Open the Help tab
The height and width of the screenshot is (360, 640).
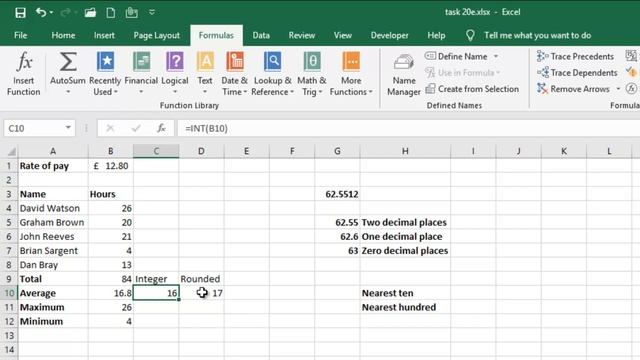tap(436, 36)
